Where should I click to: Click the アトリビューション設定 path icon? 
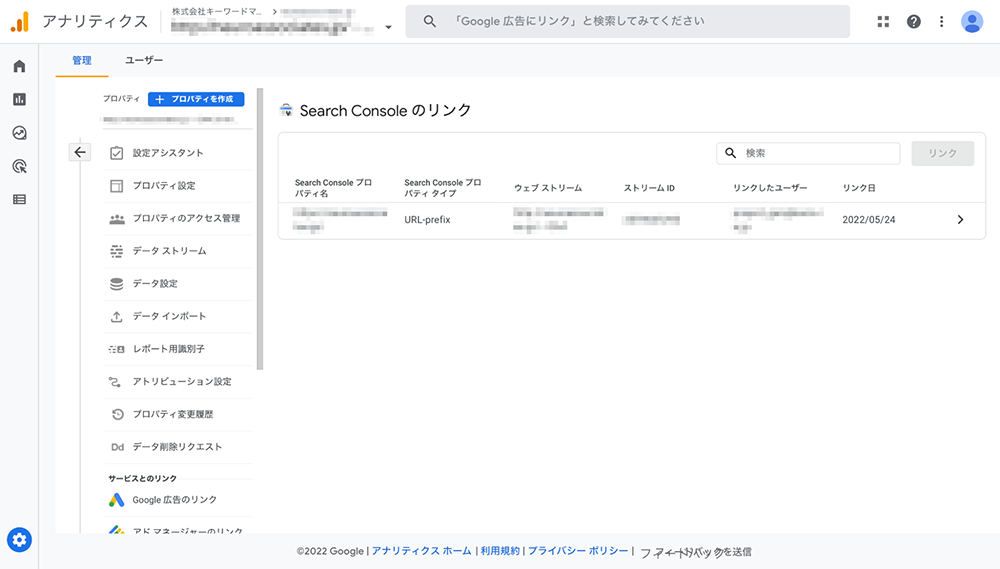click(115, 382)
